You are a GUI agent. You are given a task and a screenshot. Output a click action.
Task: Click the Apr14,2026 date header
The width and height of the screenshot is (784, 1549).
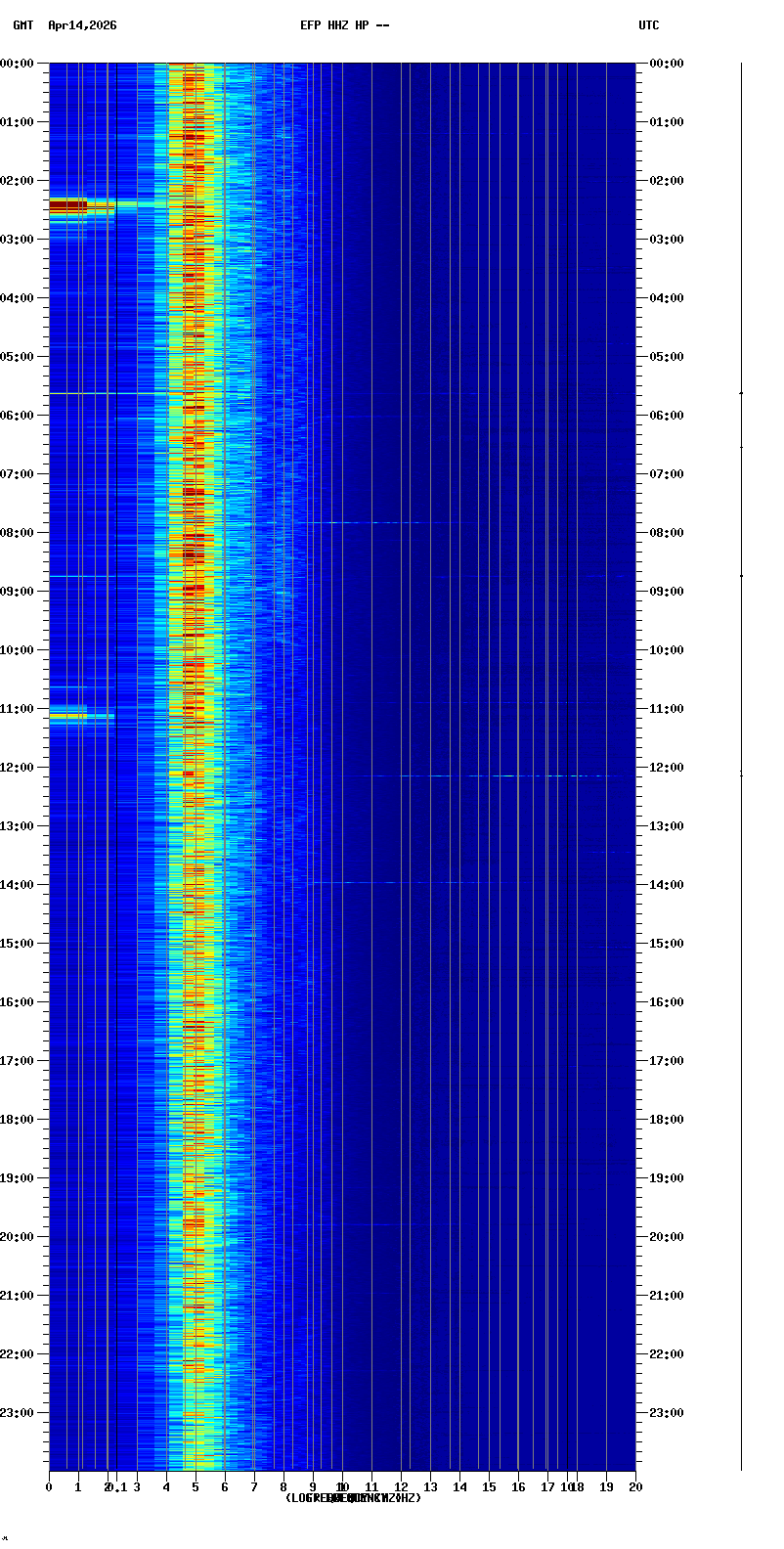pos(82,25)
